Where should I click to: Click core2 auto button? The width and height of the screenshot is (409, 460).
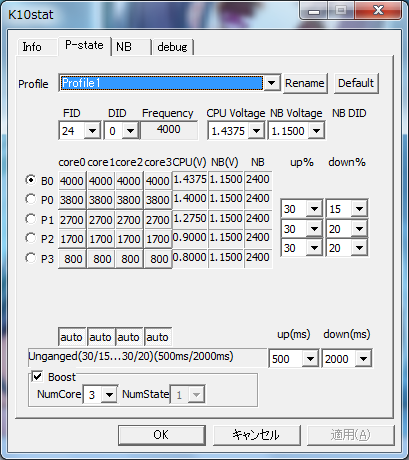click(x=129, y=337)
